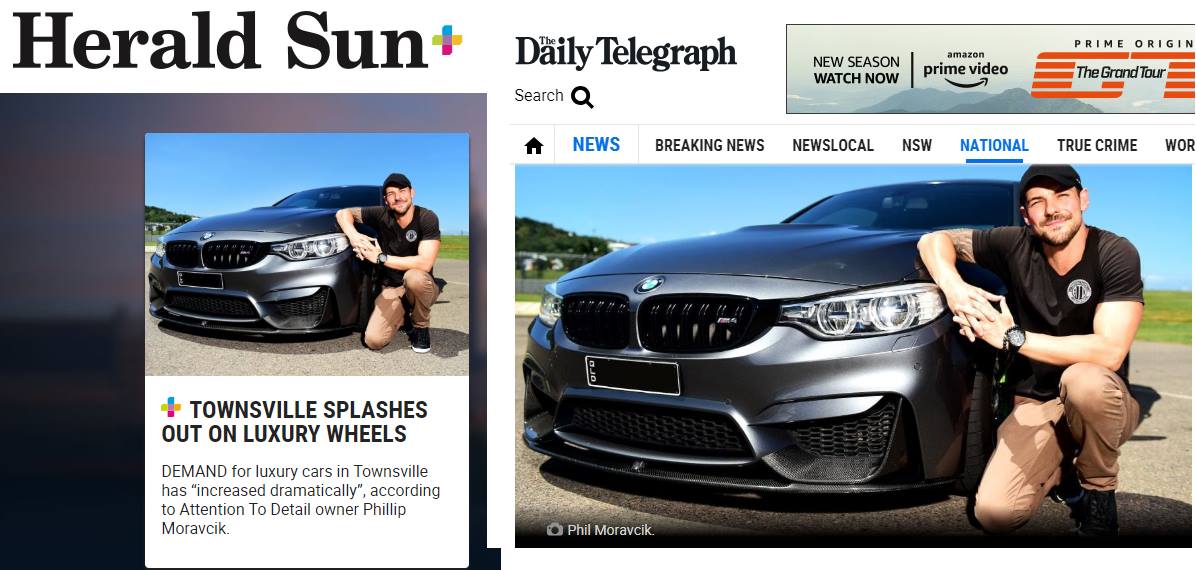Click the Search text label
This screenshot has width=1196, height=570.
point(539,95)
